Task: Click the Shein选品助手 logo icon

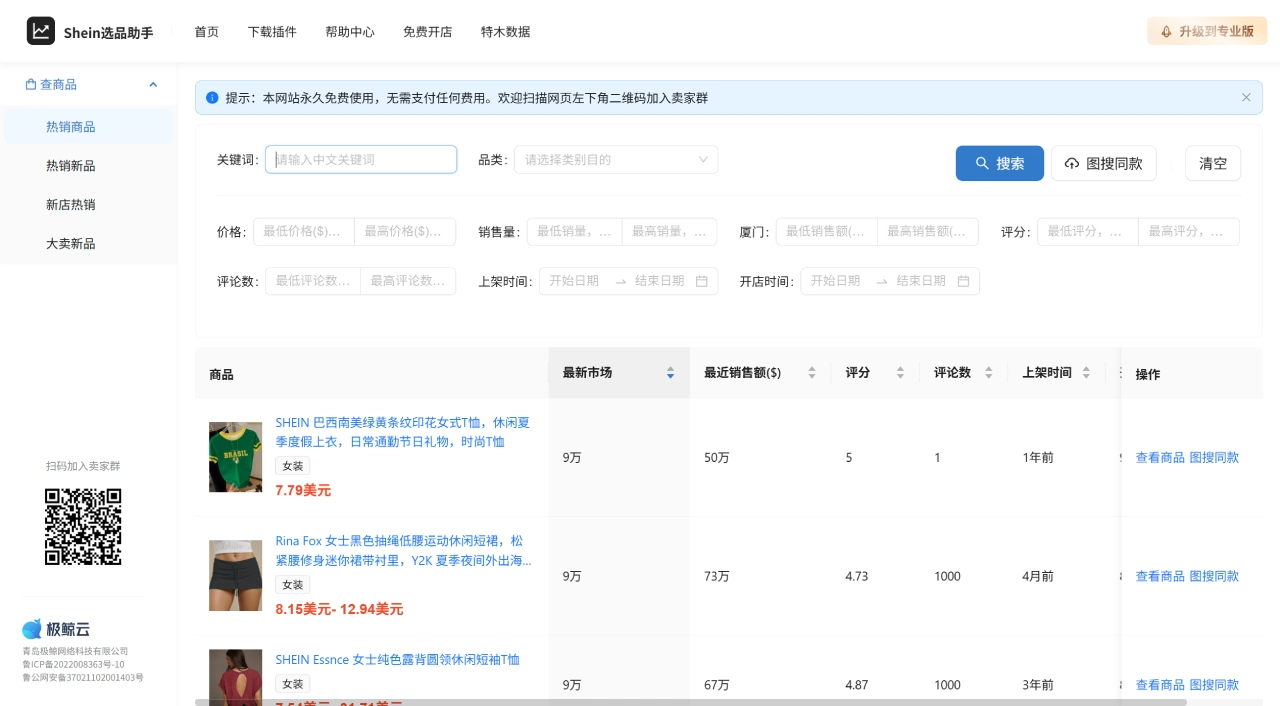Action: coord(41,31)
